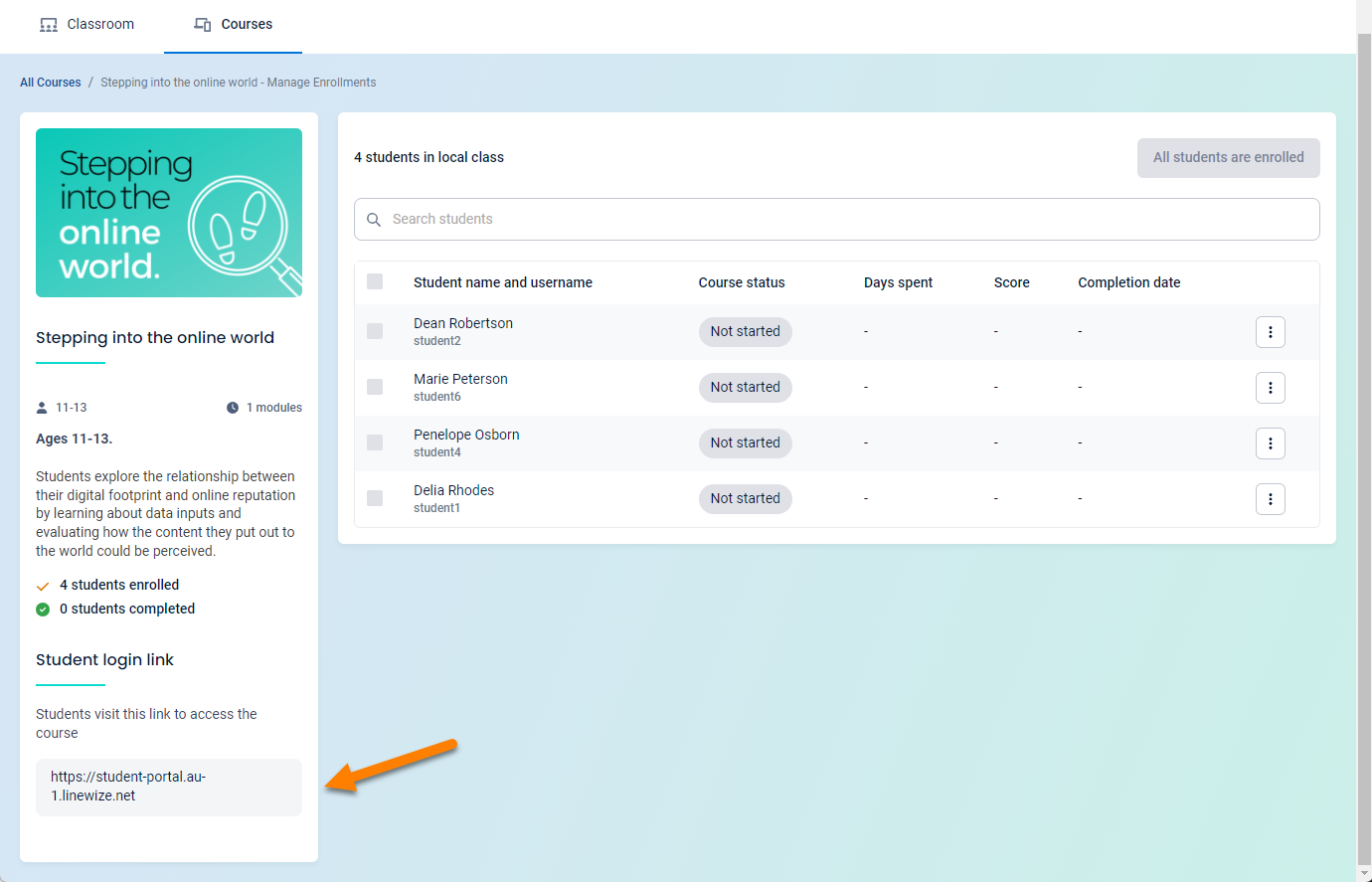The width and height of the screenshot is (1372, 882).
Task: Click the magnifier icon in the search bar
Action: coord(374,219)
